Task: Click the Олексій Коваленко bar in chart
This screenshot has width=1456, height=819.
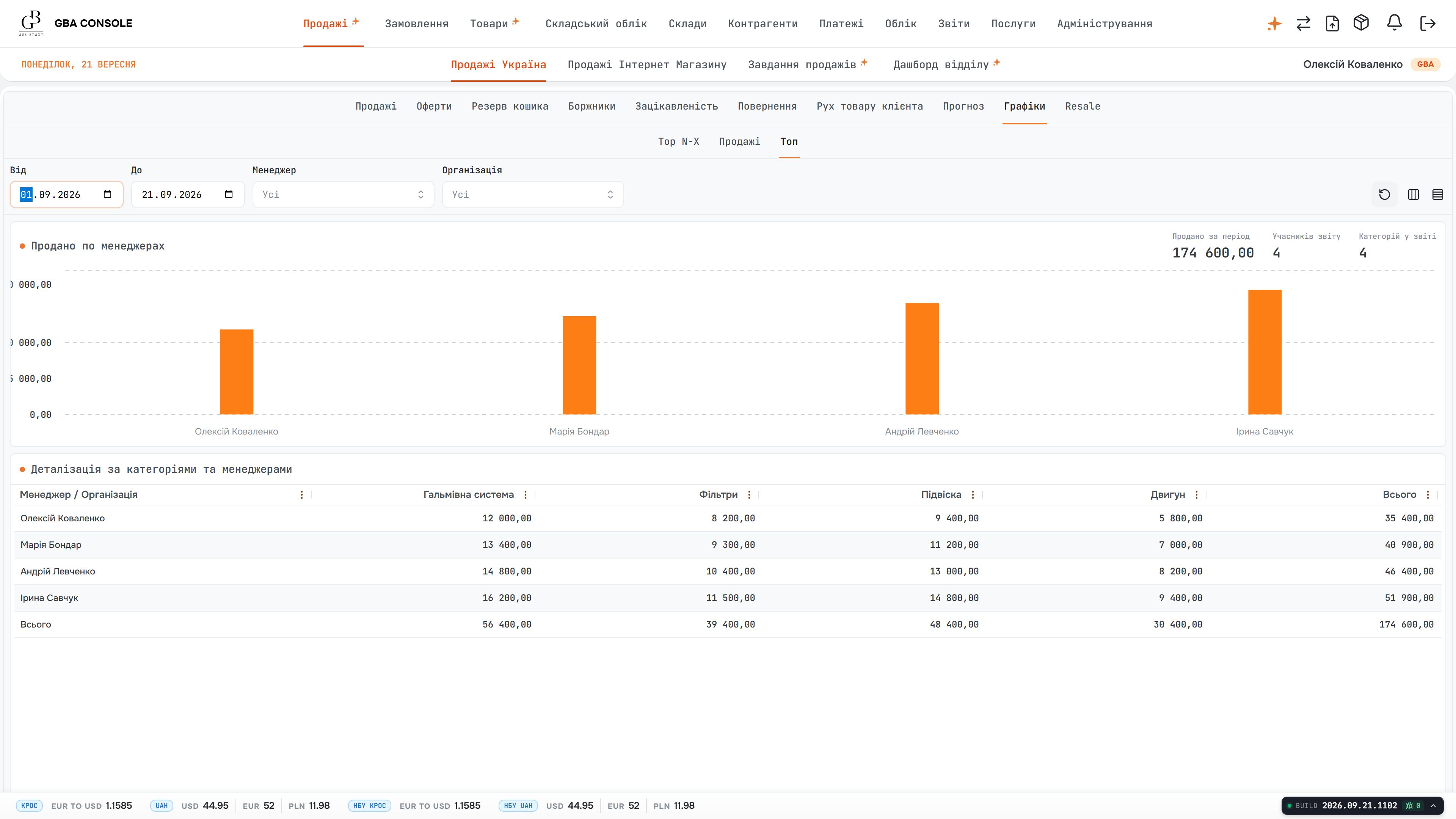Action: [x=236, y=372]
